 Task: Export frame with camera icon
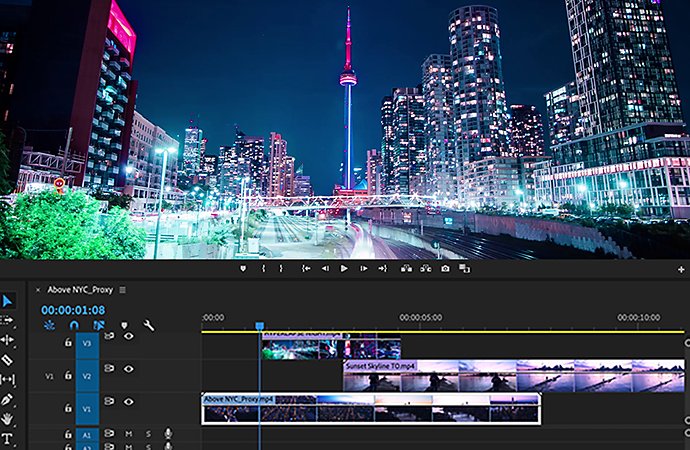point(445,268)
